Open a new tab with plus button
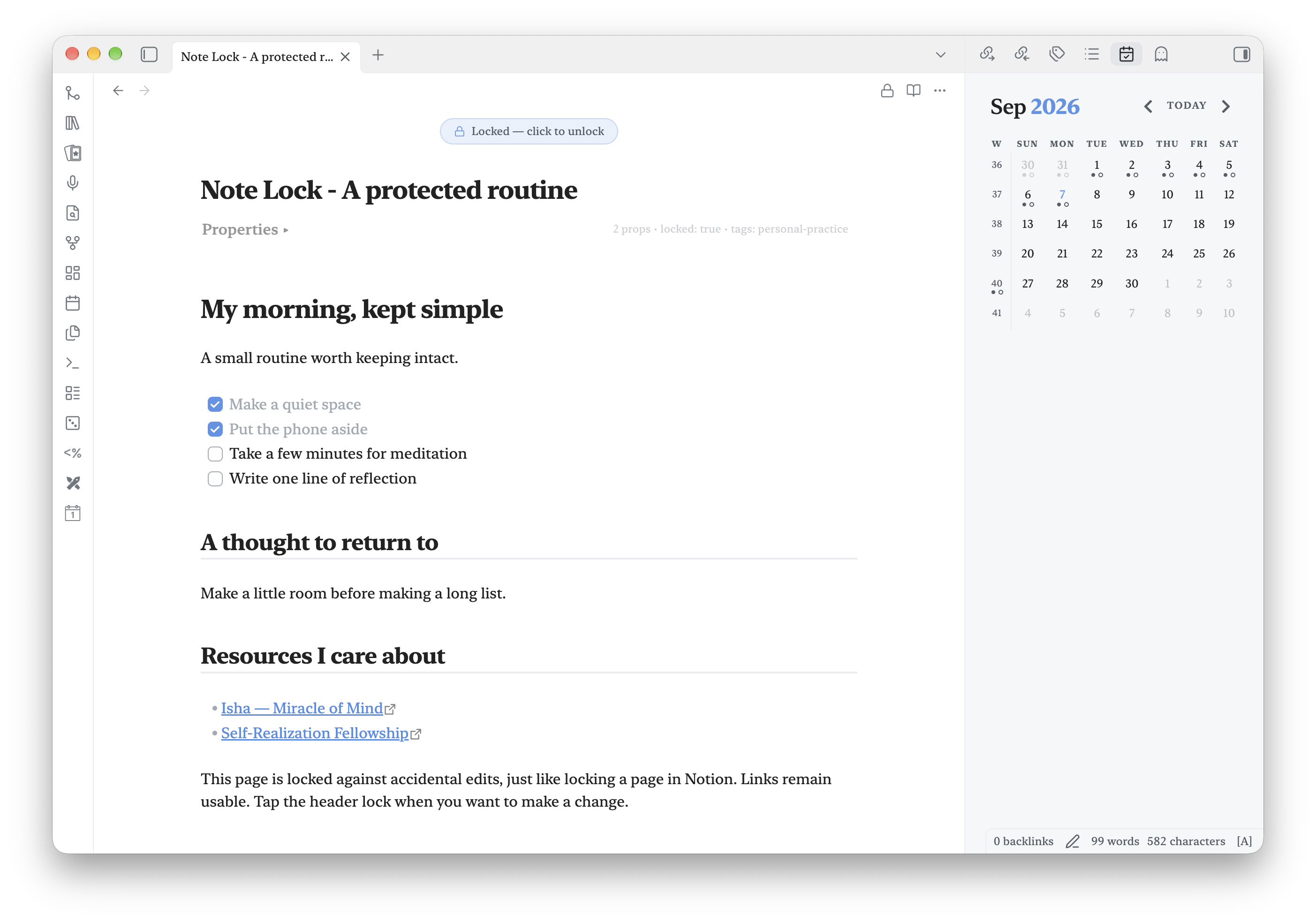1316x923 pixels. coord(378,55)
